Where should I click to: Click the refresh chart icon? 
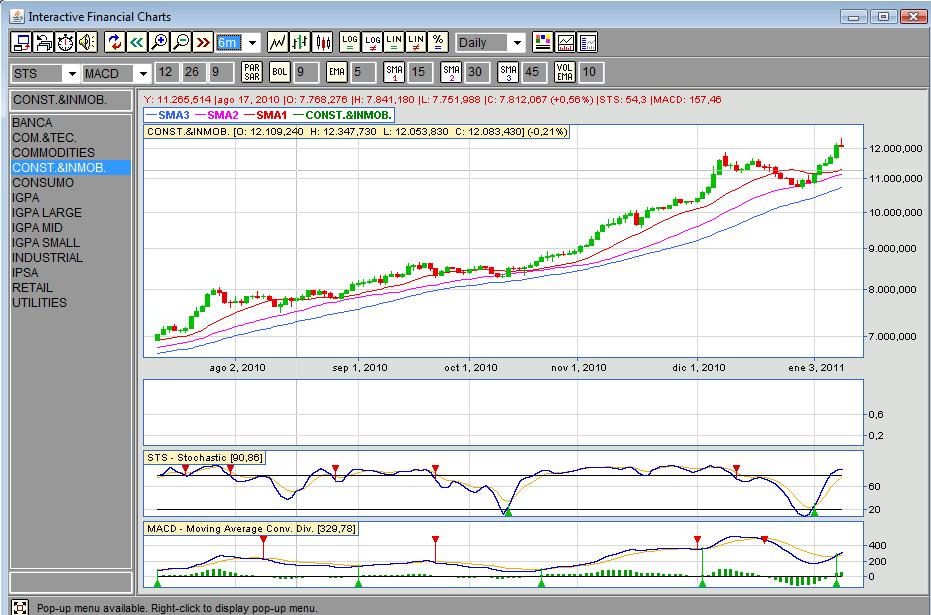(x=114, y=42)
